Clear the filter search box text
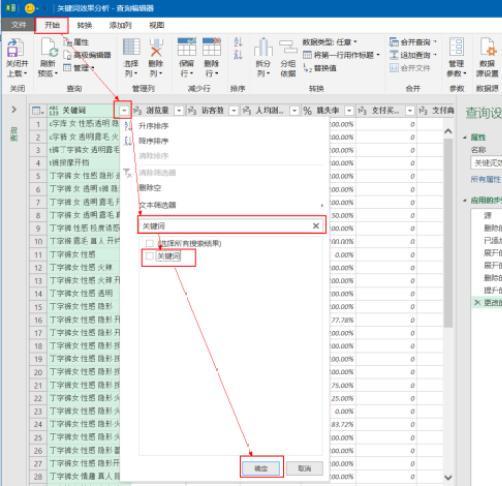 (316, 226)
